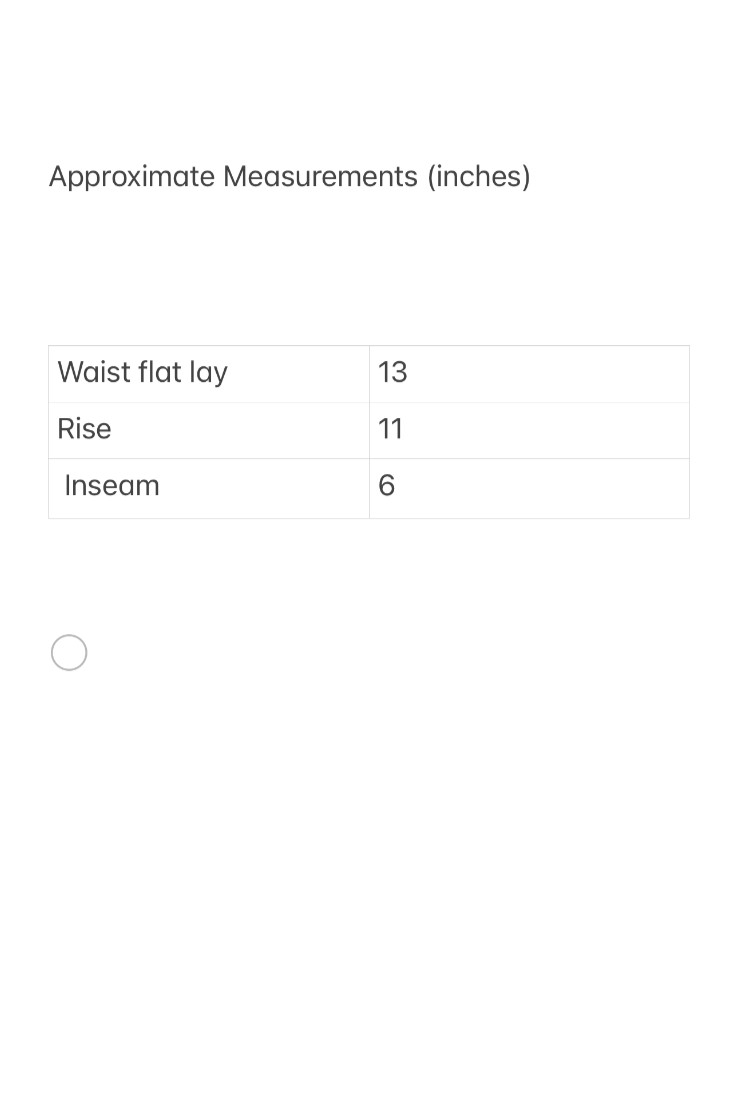Select the empty circle radio button
The width and height of the screenshot is (738, 1103).
(69, 653)
